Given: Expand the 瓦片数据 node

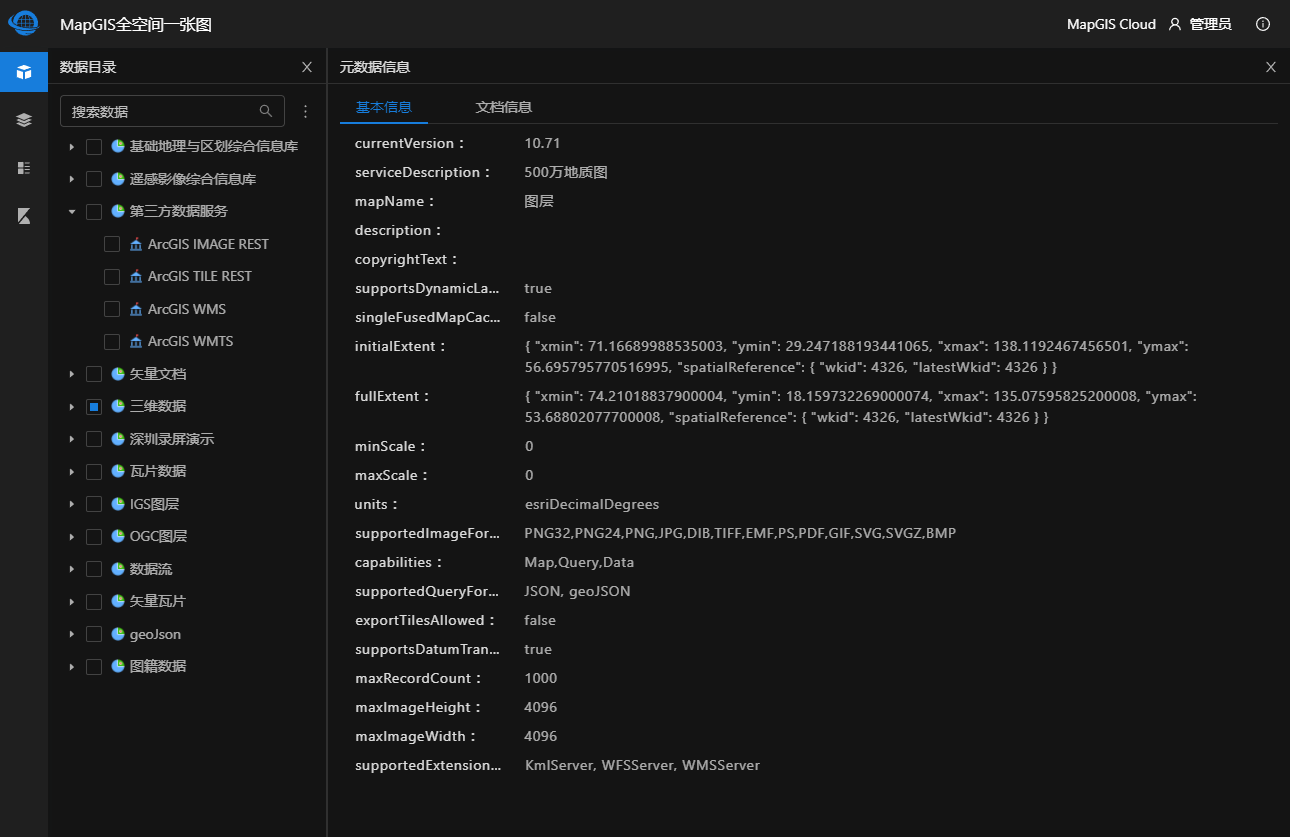Looking at the screenshot, I should click(71, 472).
